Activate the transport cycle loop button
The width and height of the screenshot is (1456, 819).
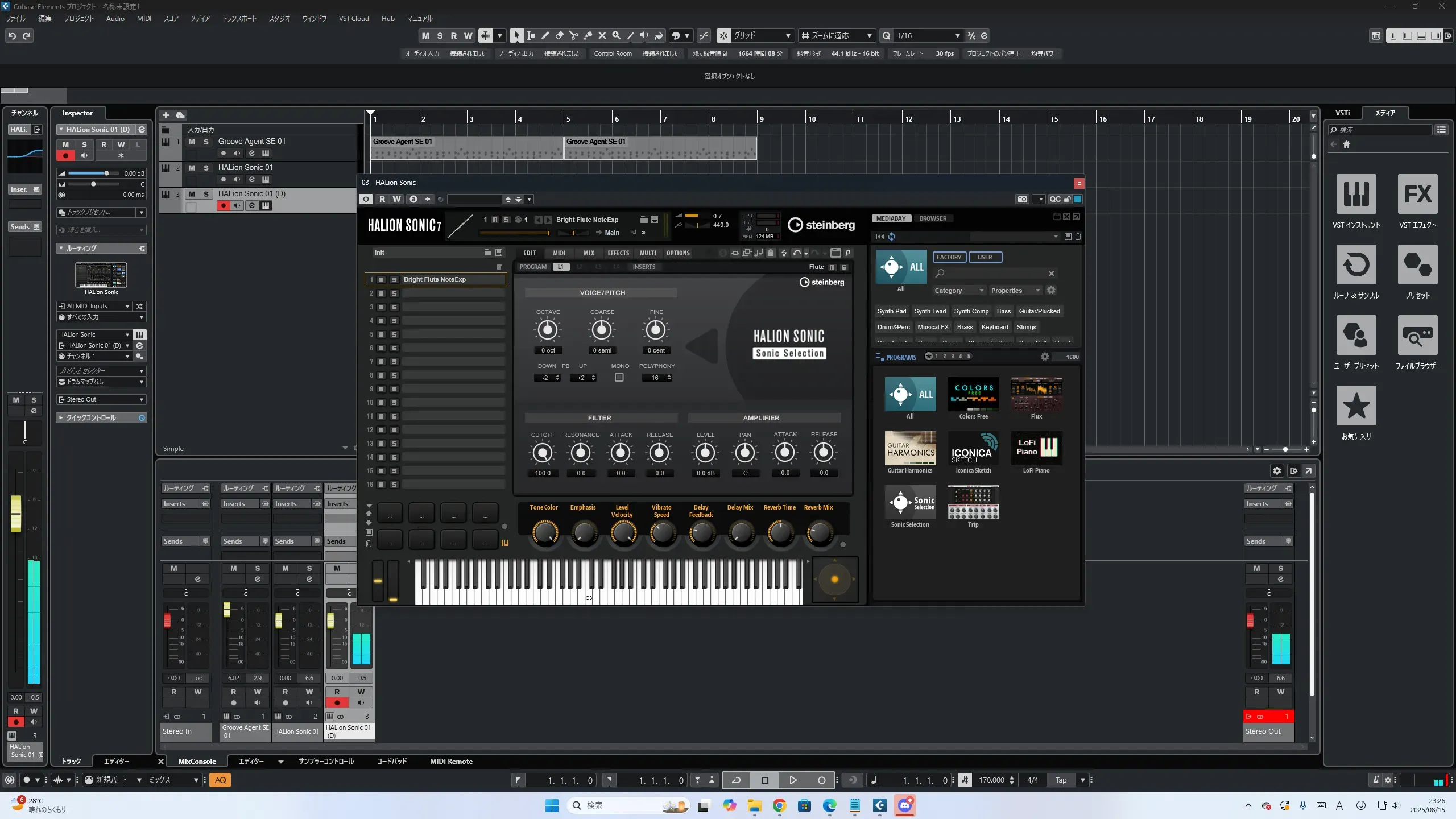tap(736, 780)
